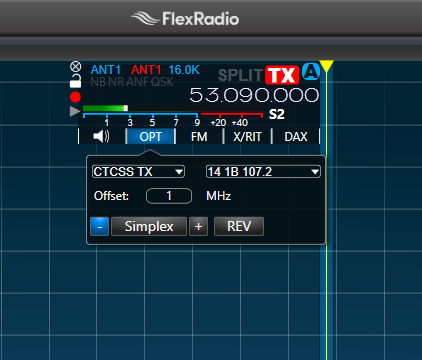422x360 pixels.
Task: Enable SPLIT mode
Action: [241, 75]
